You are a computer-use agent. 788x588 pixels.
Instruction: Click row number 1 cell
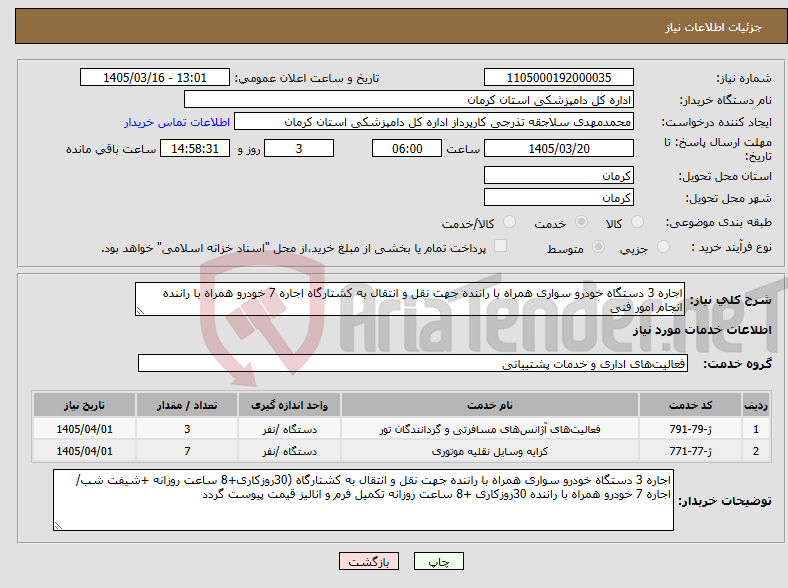pos(756,429)
